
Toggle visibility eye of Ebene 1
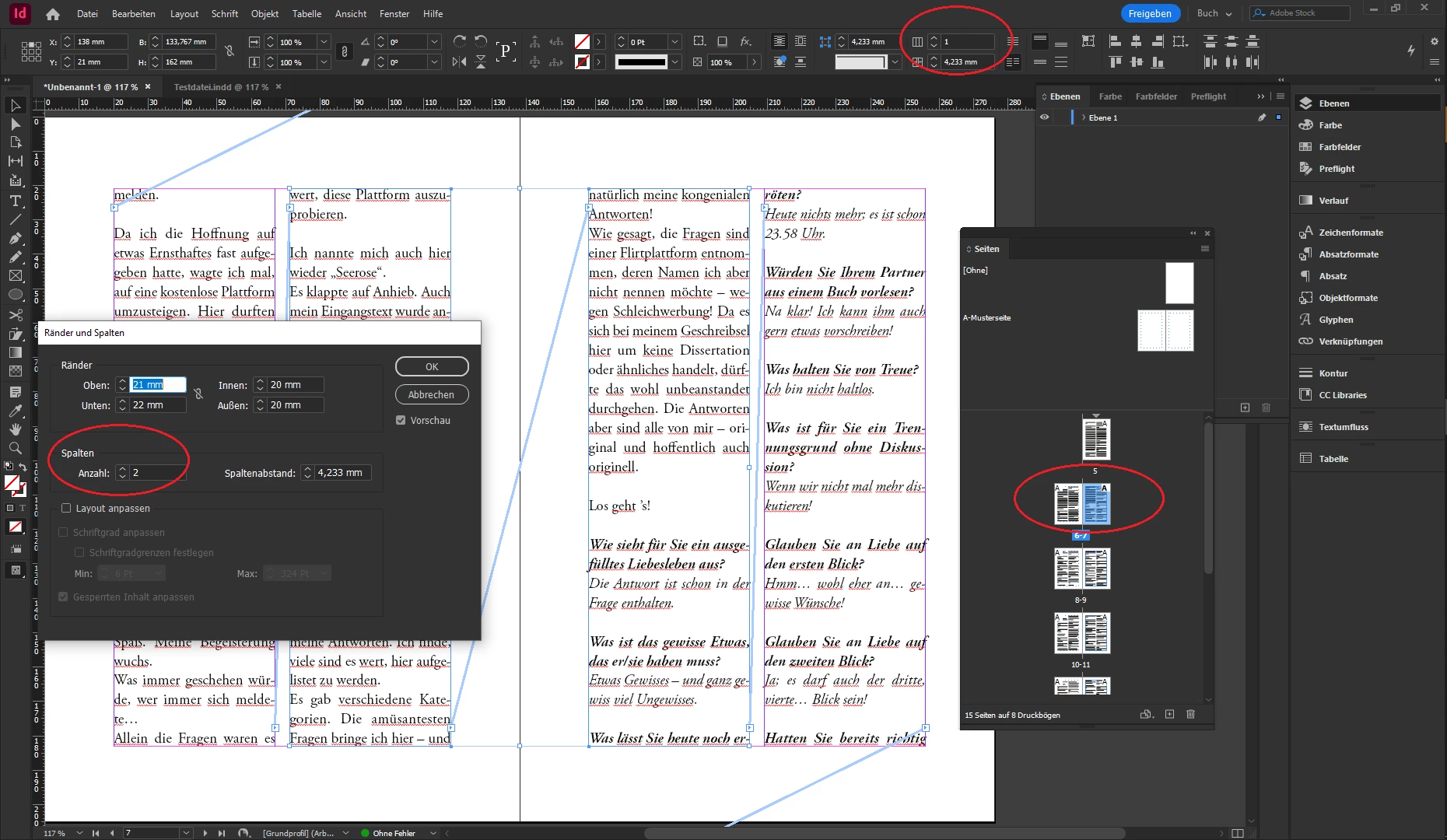[1045, 117]
